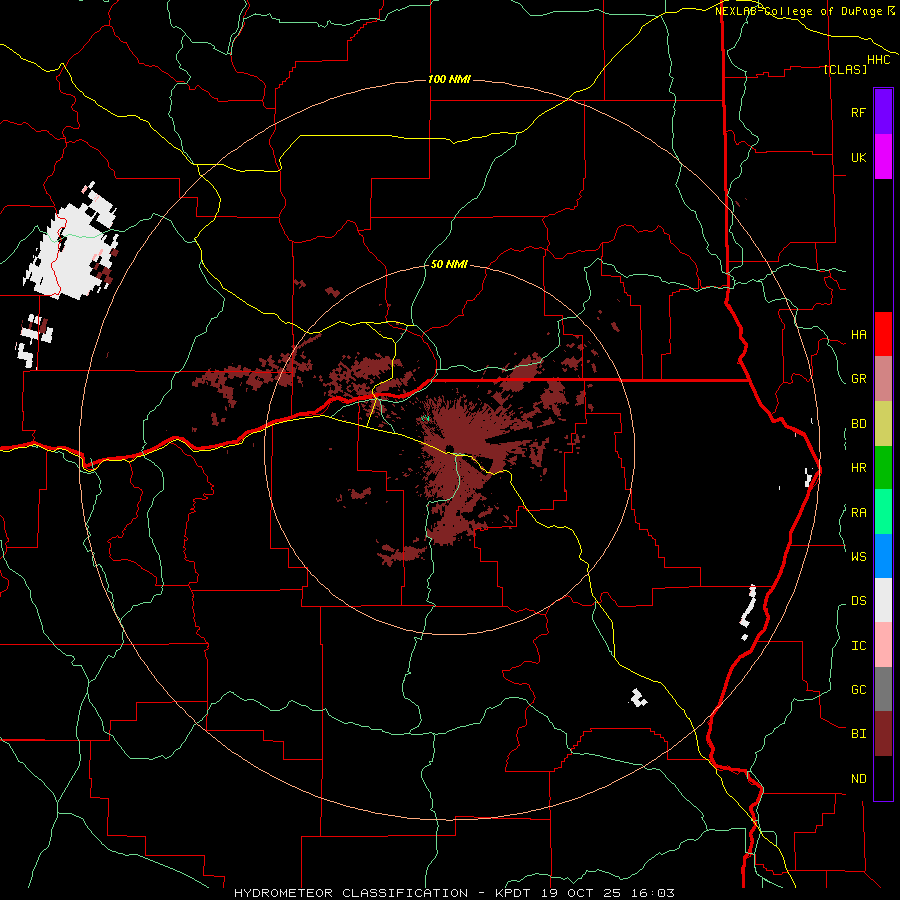Viewport: 900px width, 900px height.
Task: Click the HYDROMETEOR CLASSIFICATION title text
Action: (x=351, y=893)
